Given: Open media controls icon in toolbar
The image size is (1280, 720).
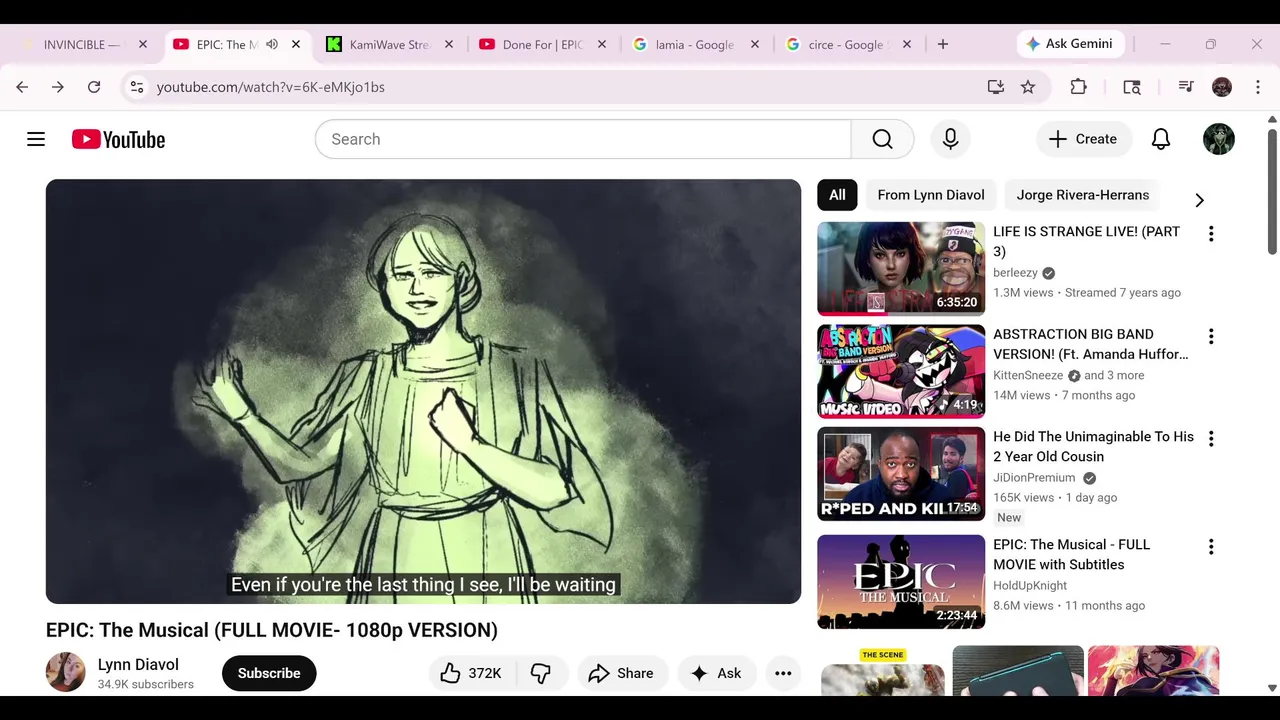Looking at the screenshot, I should pyautogui.click(x=1186, y=87).
